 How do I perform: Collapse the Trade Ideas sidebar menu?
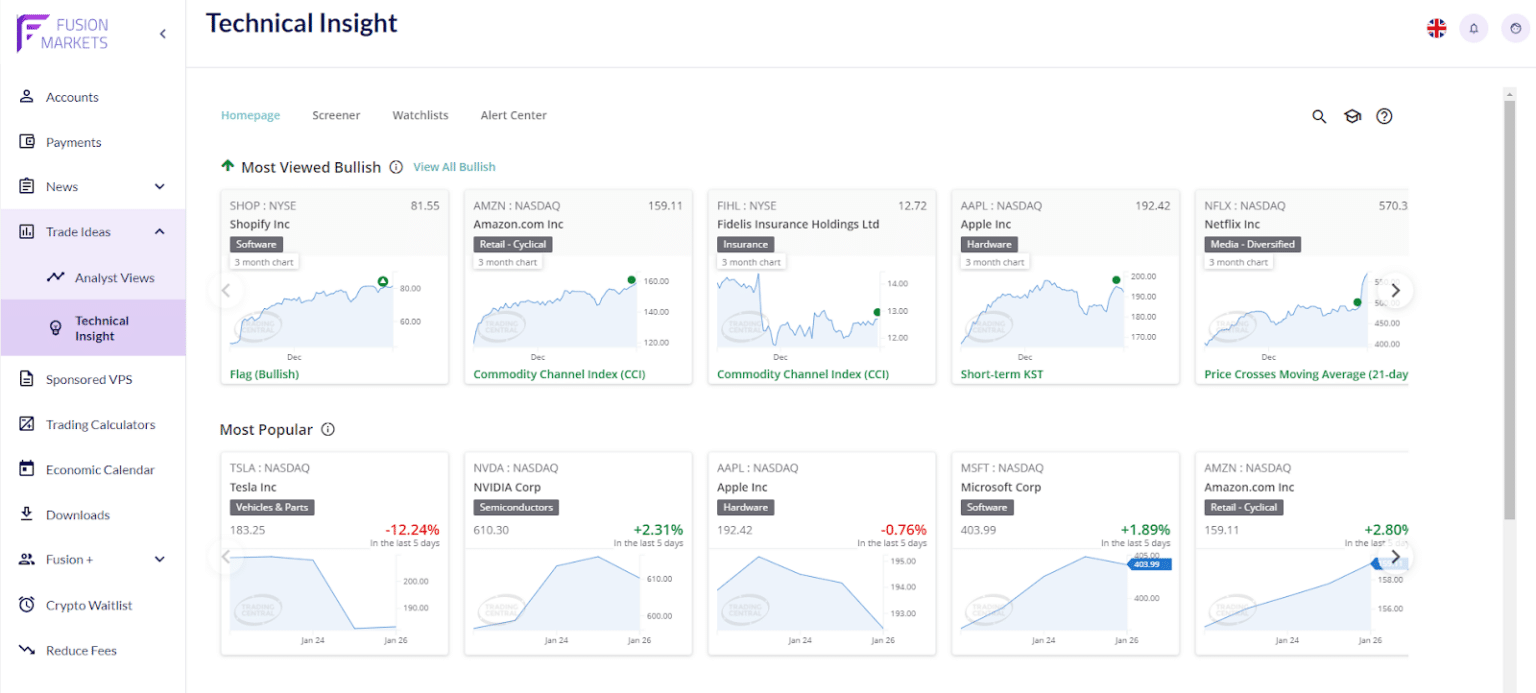point(159,231)
